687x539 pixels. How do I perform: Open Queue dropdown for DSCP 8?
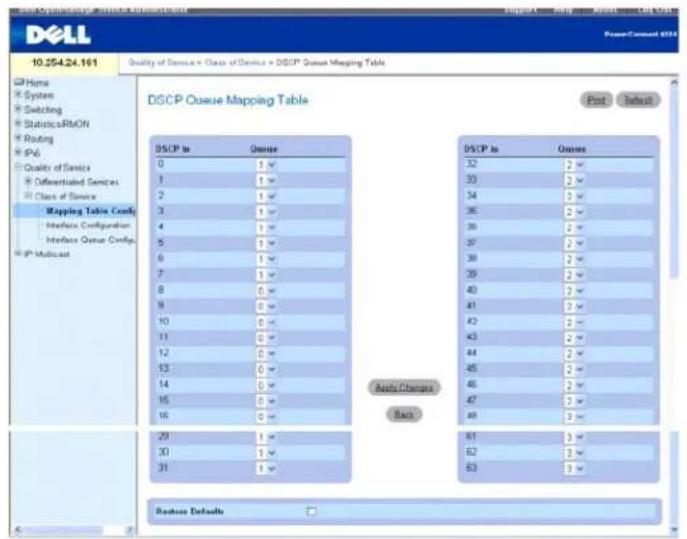coord(266,291)
